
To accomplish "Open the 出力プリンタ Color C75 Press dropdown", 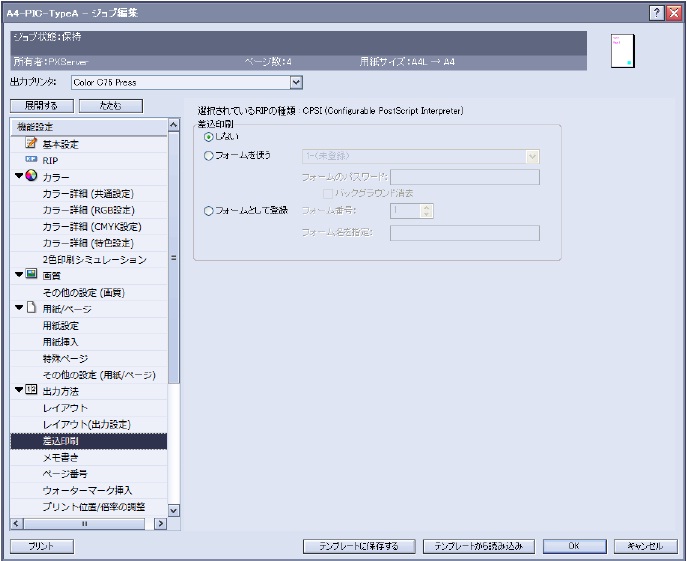I will click(x=295, y=82).
